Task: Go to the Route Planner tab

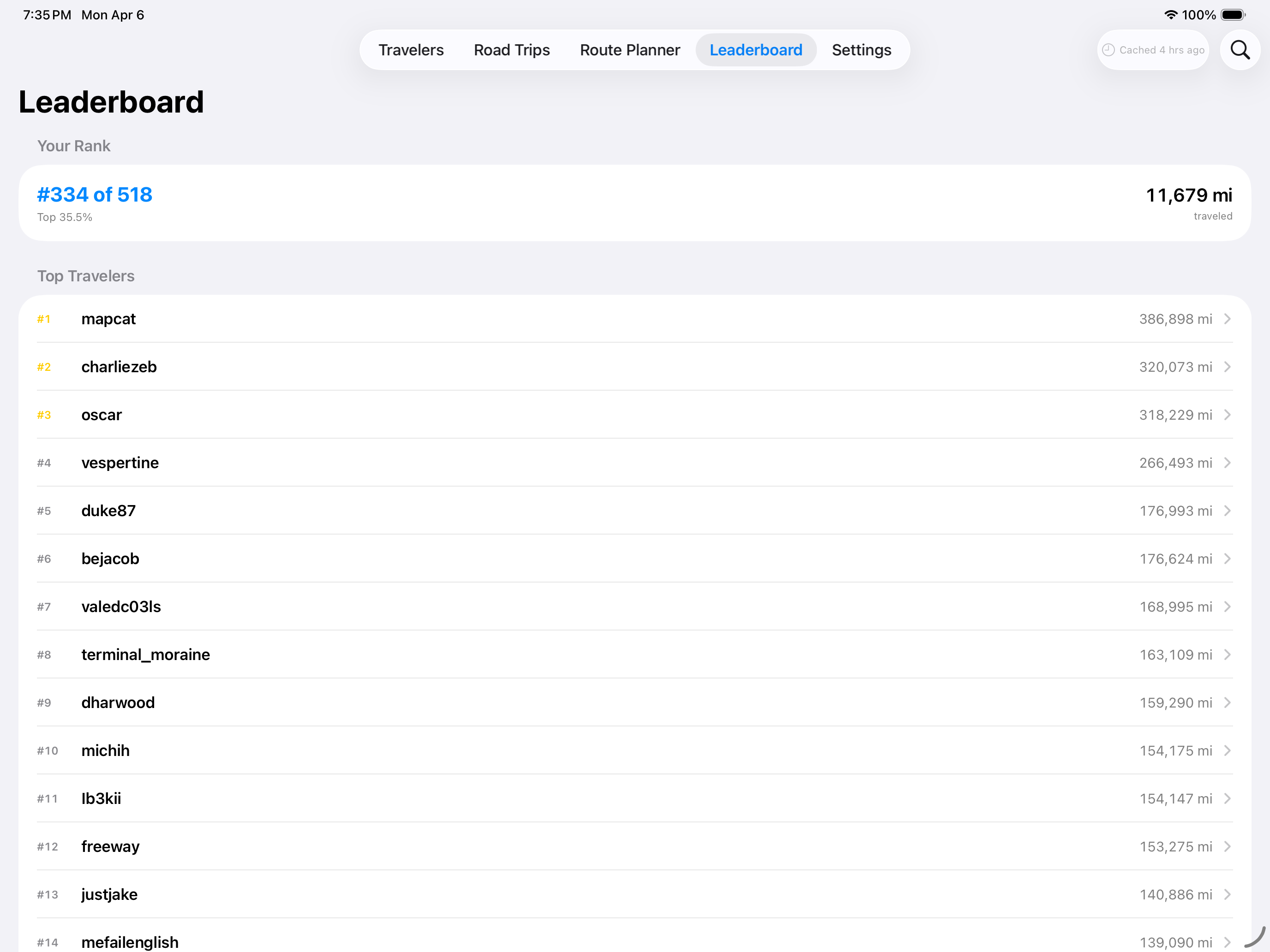Action: pyautogui.click(x=630, y=50)
